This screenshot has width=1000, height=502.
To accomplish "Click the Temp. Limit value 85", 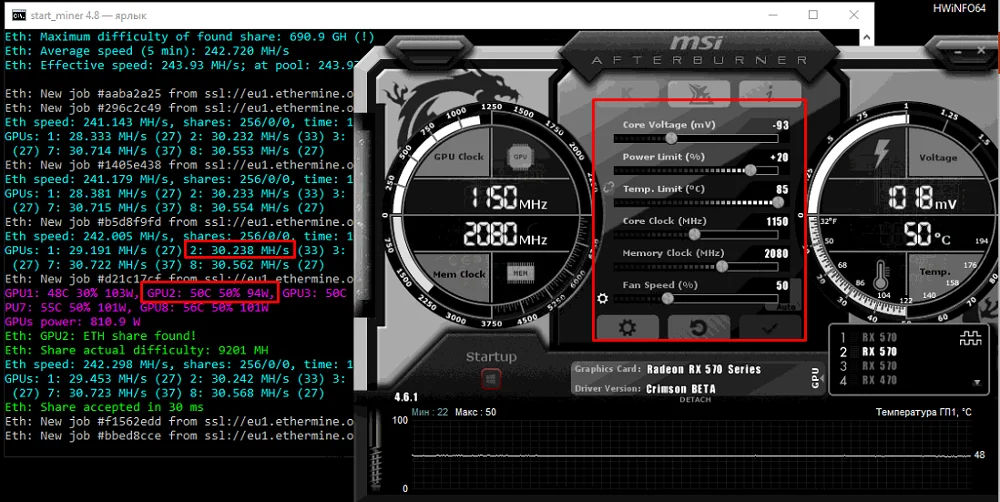I will click(782, 189).
